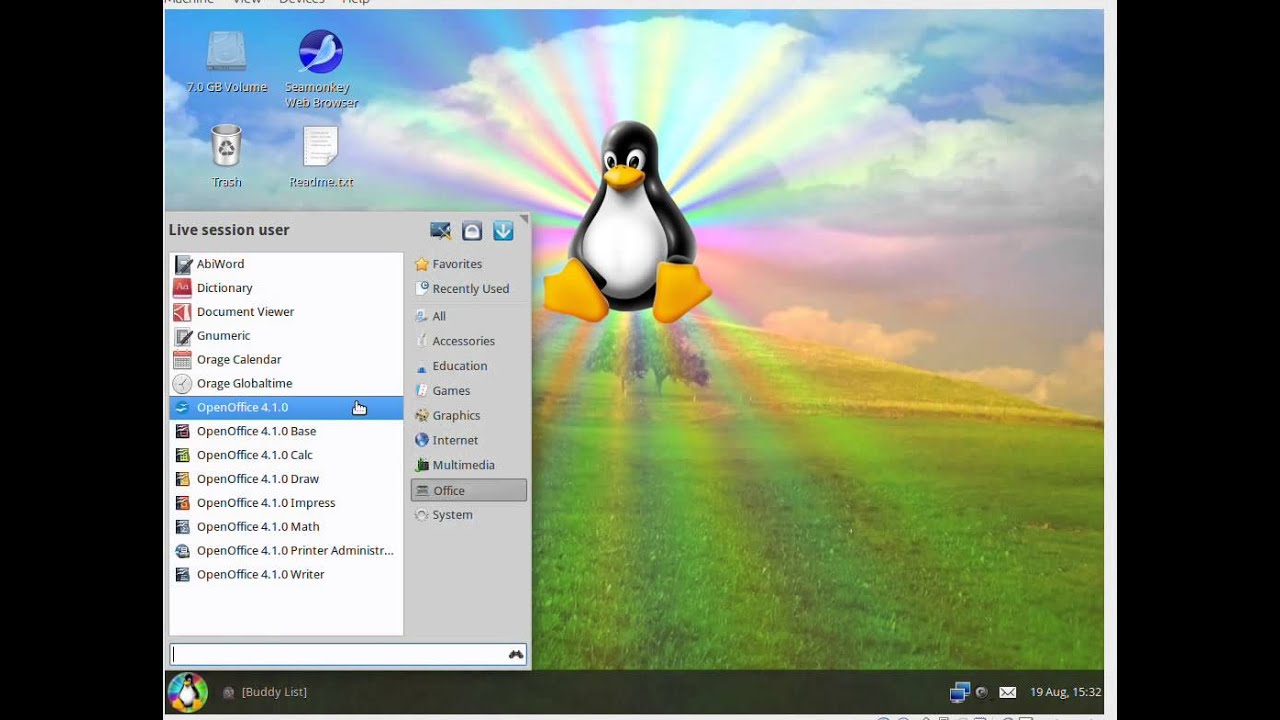Click the application menu search field

click(x=348, y=654)
